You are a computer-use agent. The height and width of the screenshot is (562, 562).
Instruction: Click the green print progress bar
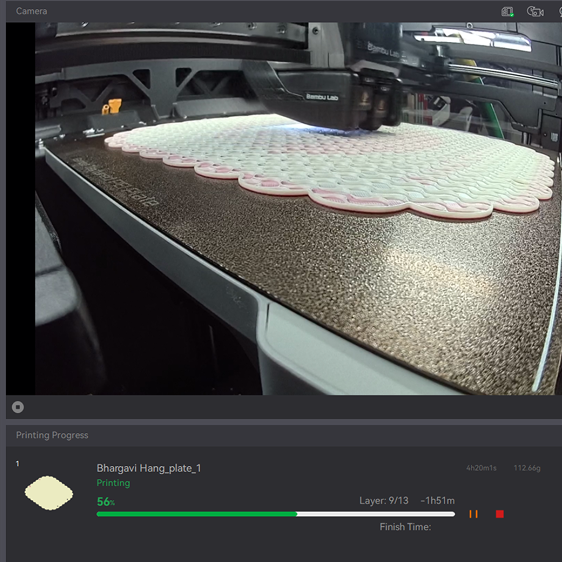[276, 514]
